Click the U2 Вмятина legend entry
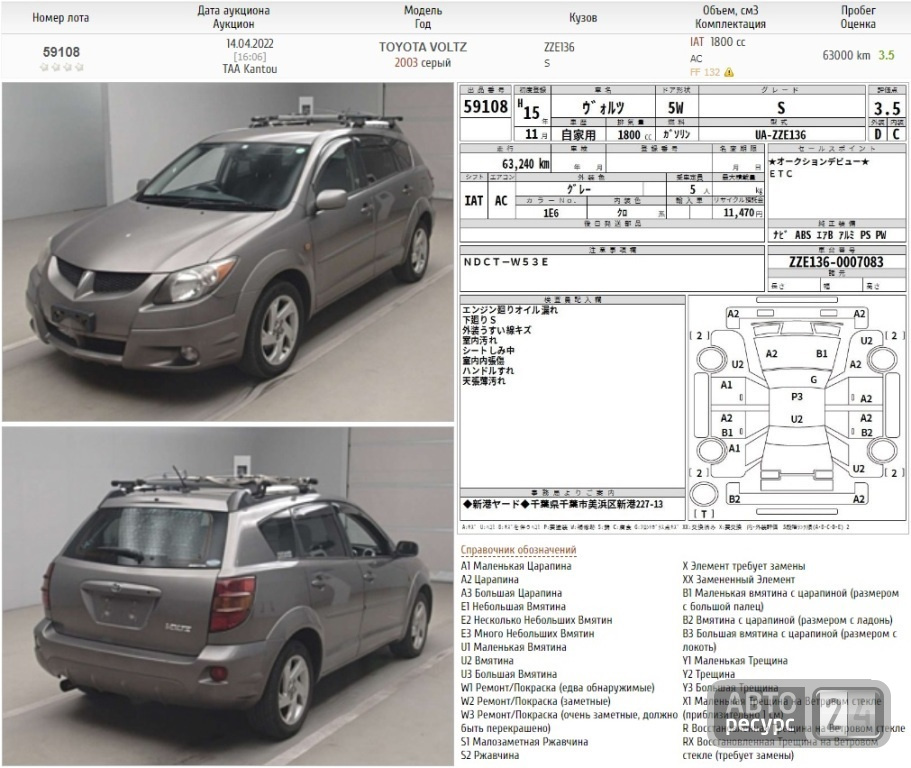 [487, 661]
